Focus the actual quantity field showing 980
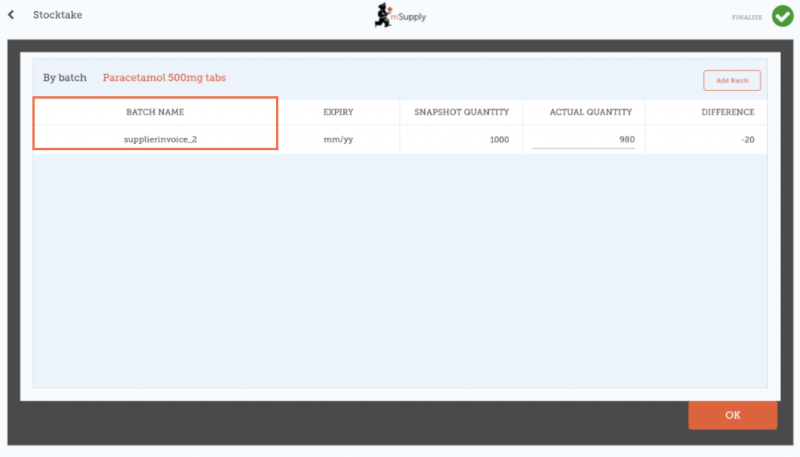The image size is (800, 457). [583, 139]
